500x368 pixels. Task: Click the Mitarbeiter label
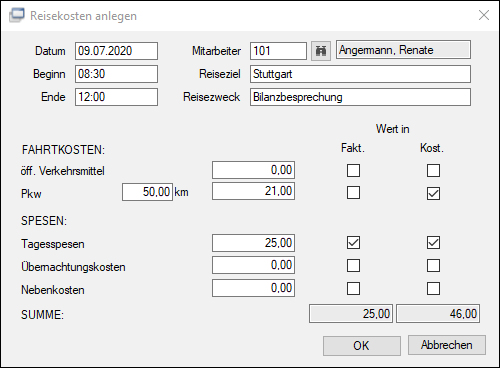coord(216,51)
